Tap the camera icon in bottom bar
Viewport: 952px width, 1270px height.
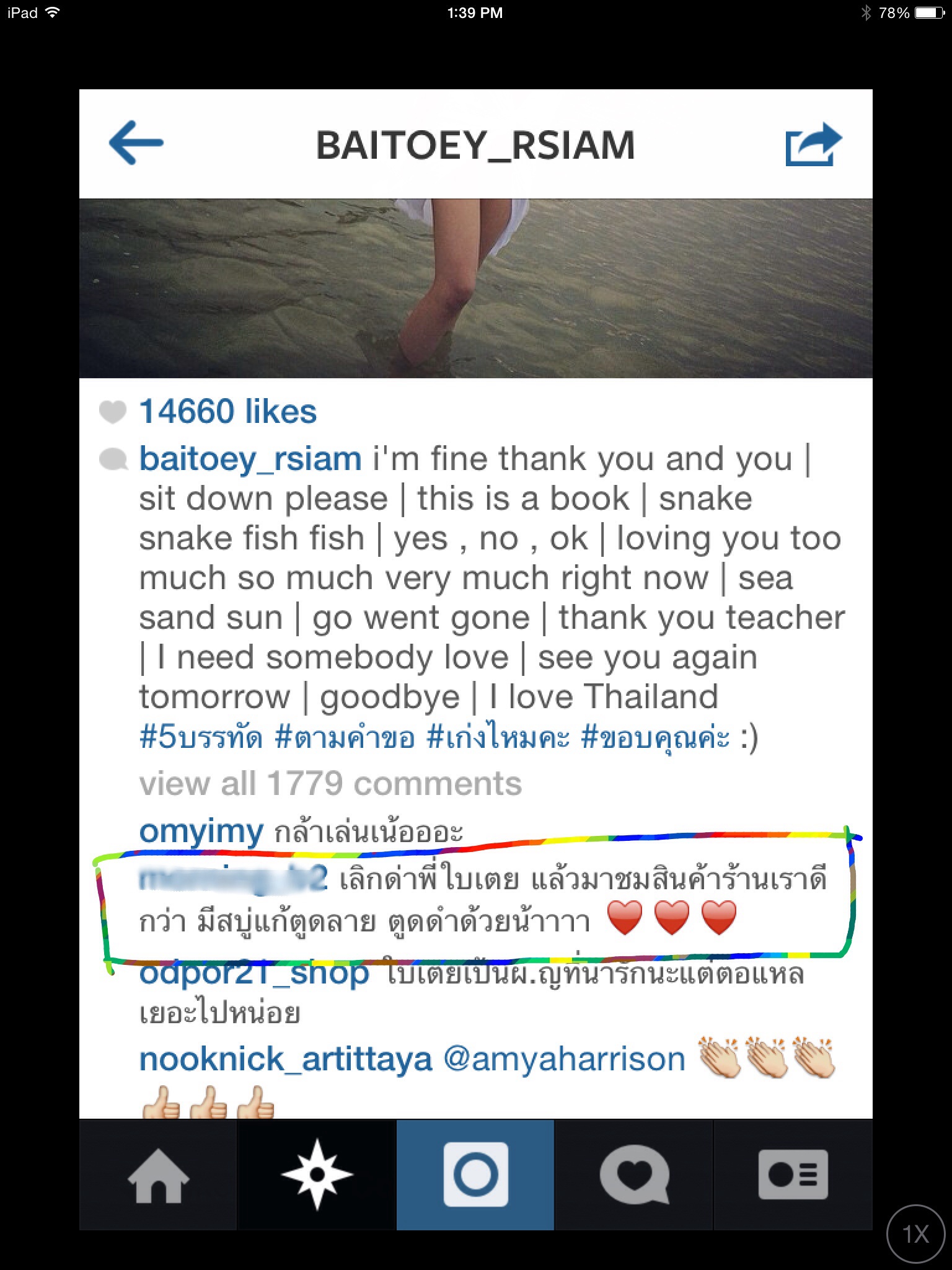pyautogui.click(x=475, y=1175)
